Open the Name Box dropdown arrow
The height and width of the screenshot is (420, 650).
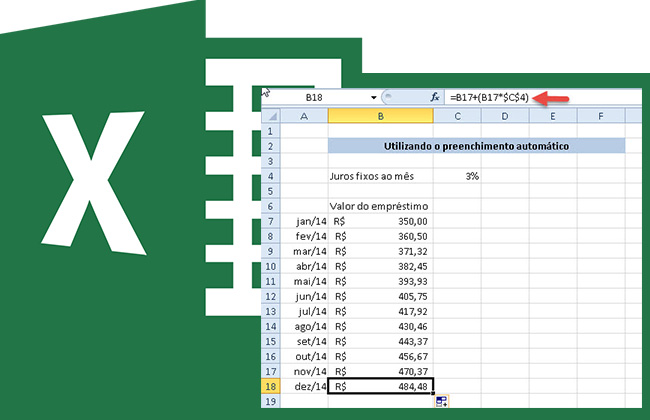[374, 97]
